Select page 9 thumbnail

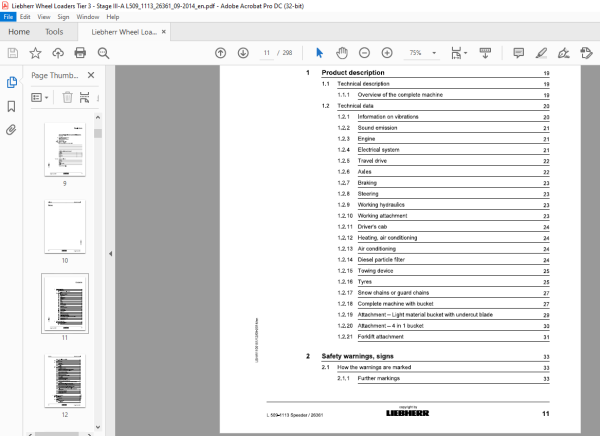coord(65,150)
